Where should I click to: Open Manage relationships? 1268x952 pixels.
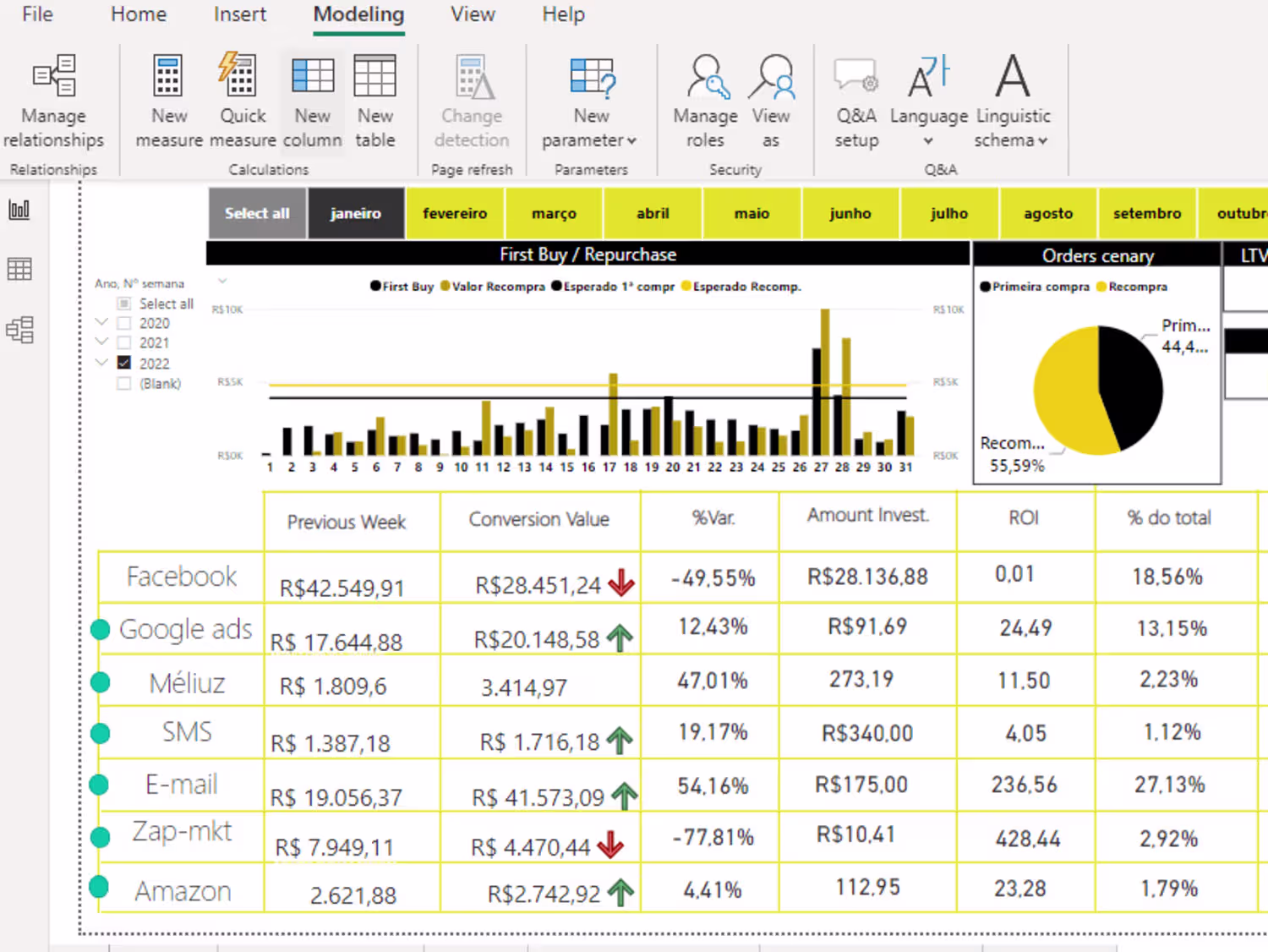(x=53, y=101)
